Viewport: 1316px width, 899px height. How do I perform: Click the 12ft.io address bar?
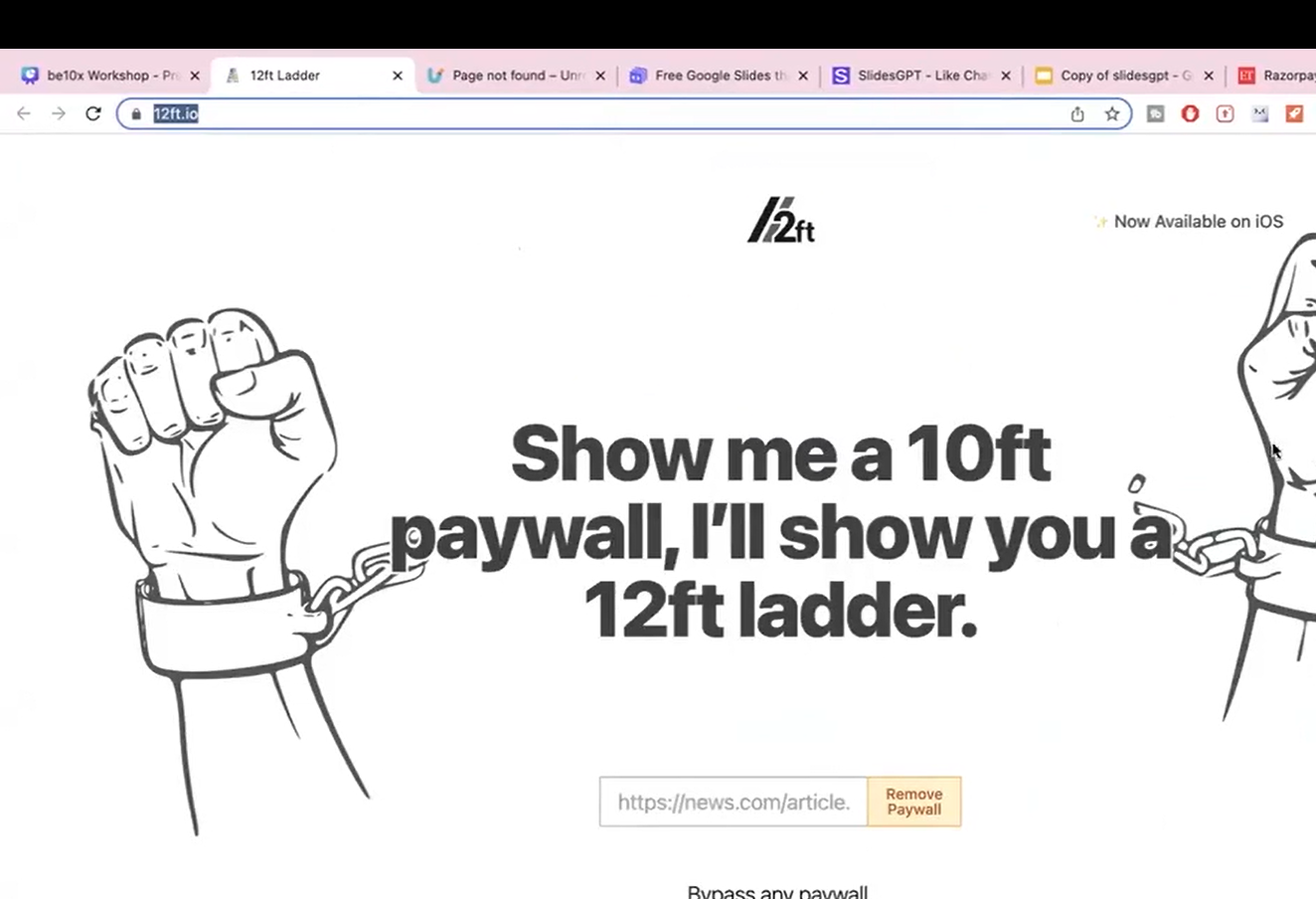[606, 114]
